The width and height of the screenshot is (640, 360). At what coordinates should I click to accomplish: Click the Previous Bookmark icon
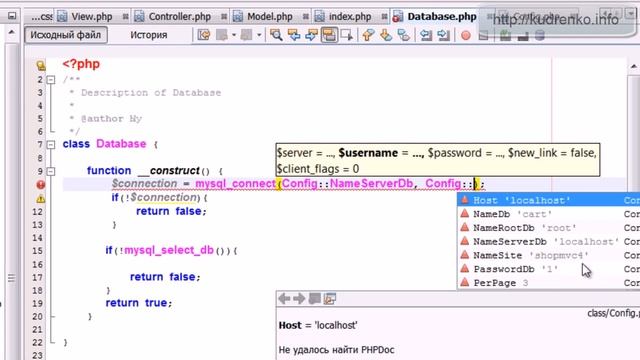(x=368, y=35)
